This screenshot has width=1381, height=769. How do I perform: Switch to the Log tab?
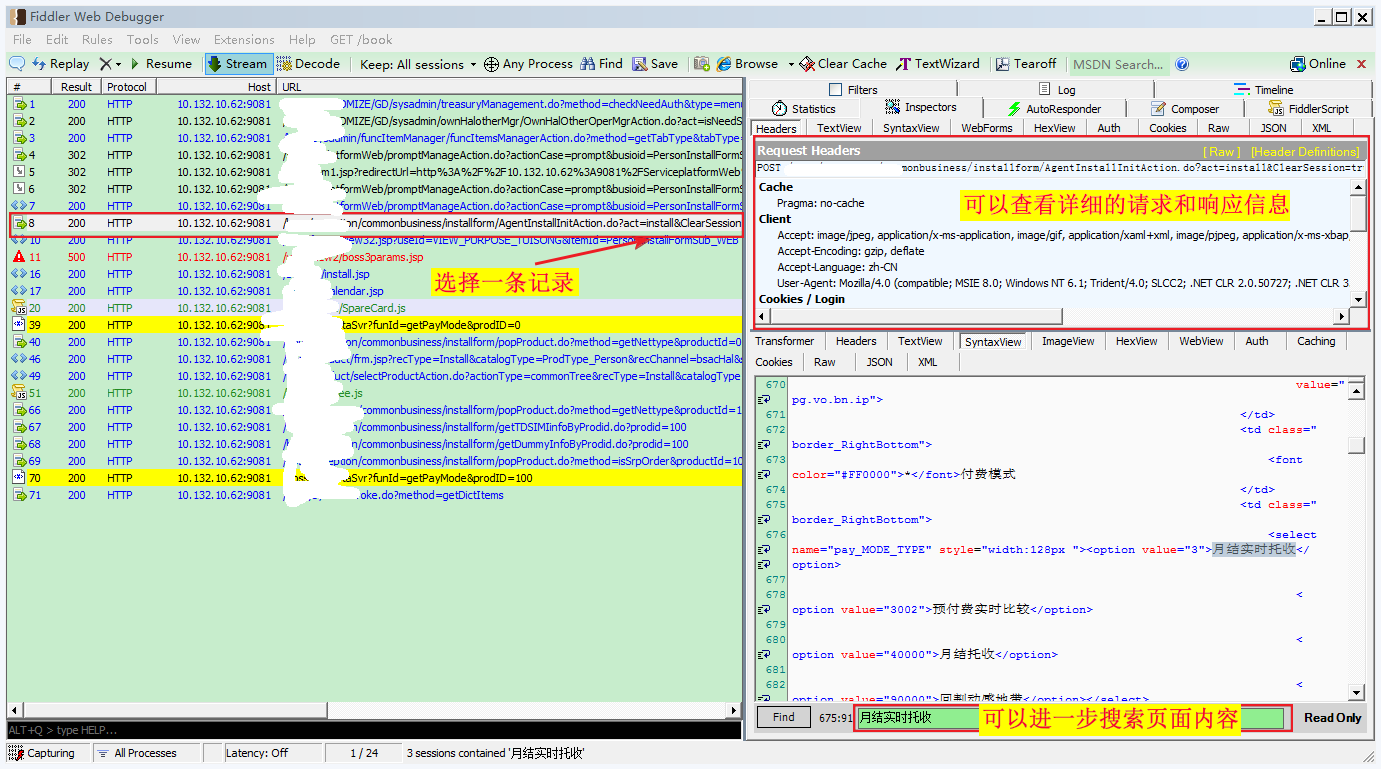1057,90
